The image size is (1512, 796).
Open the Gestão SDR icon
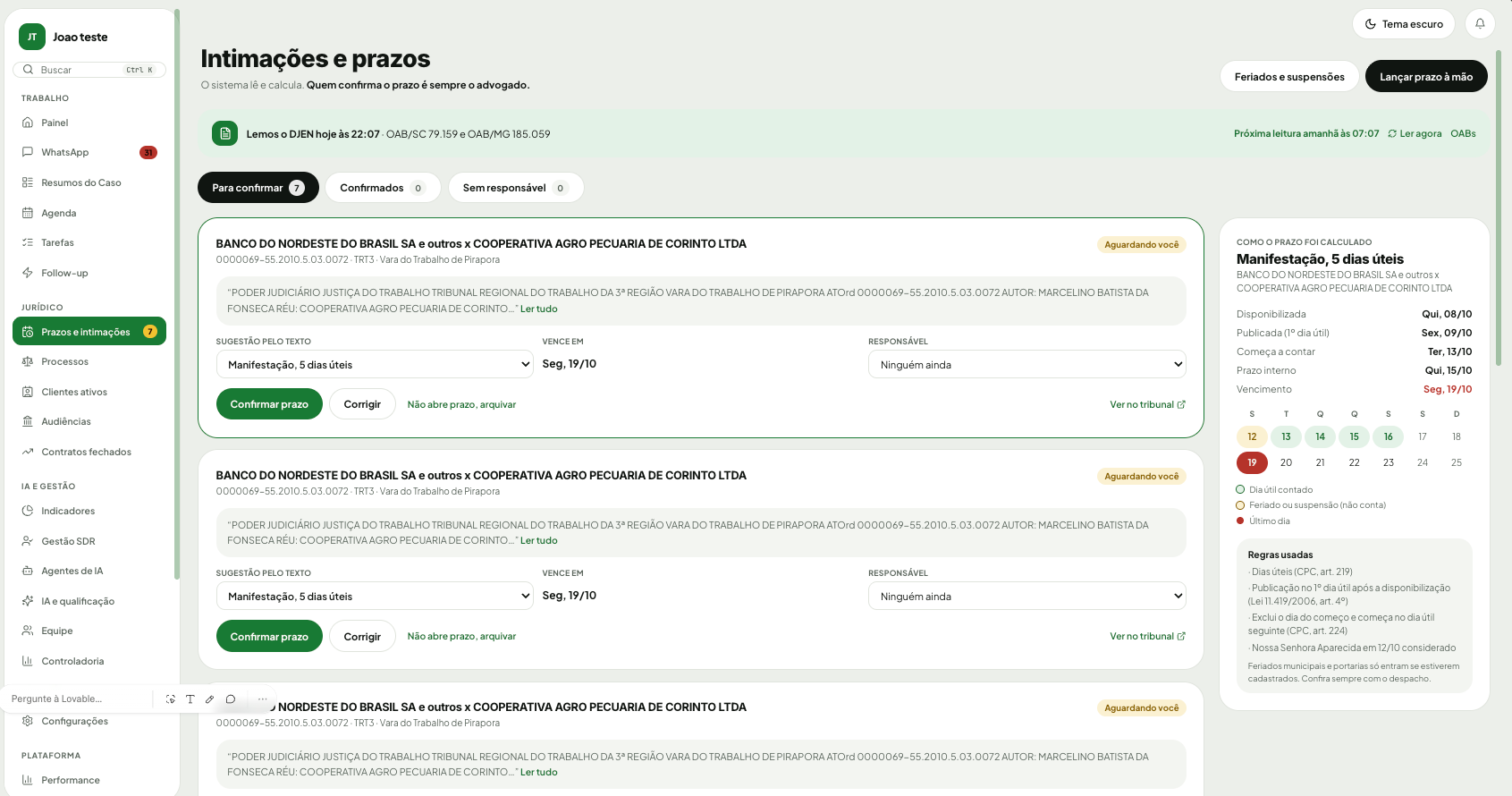[28, 541]
